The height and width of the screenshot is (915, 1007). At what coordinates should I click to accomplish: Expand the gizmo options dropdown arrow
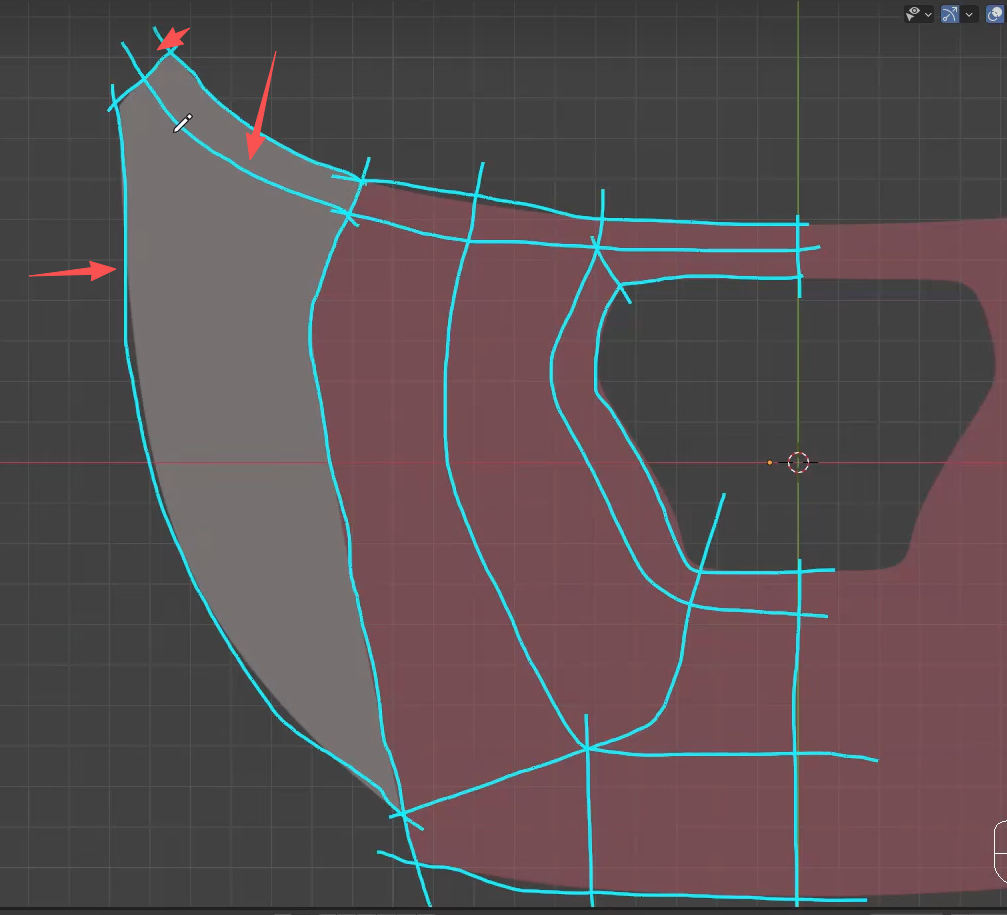(x=969, y=14)
